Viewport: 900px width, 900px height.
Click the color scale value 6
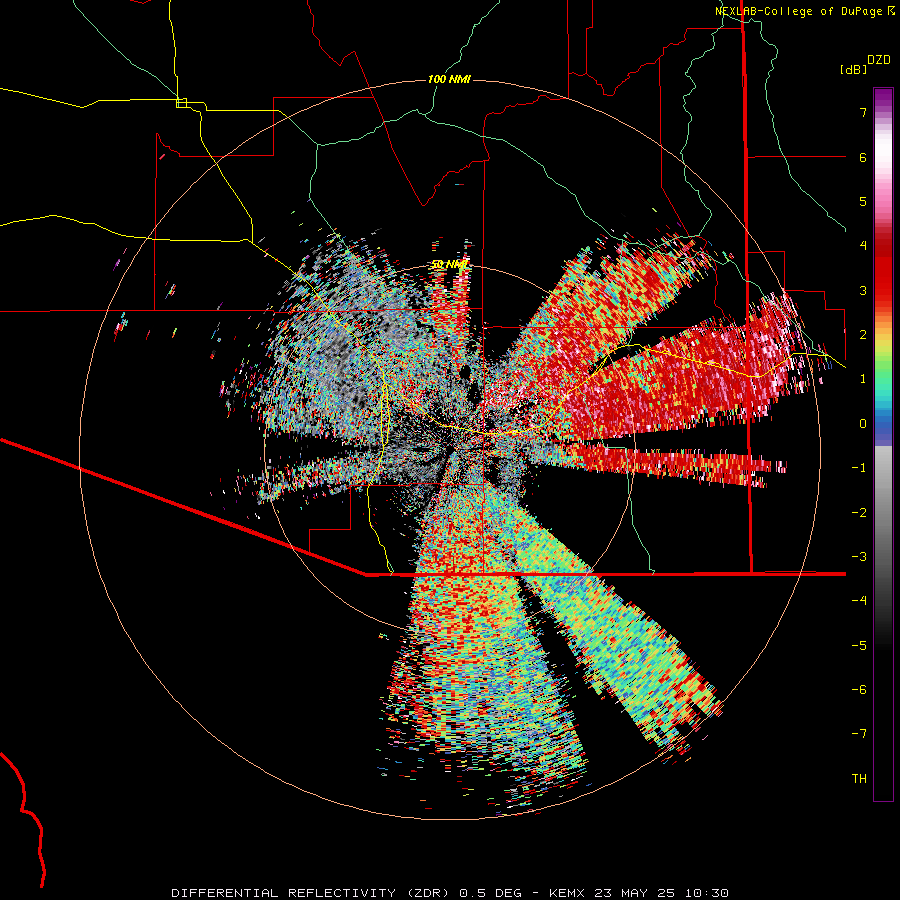point(863,157)
